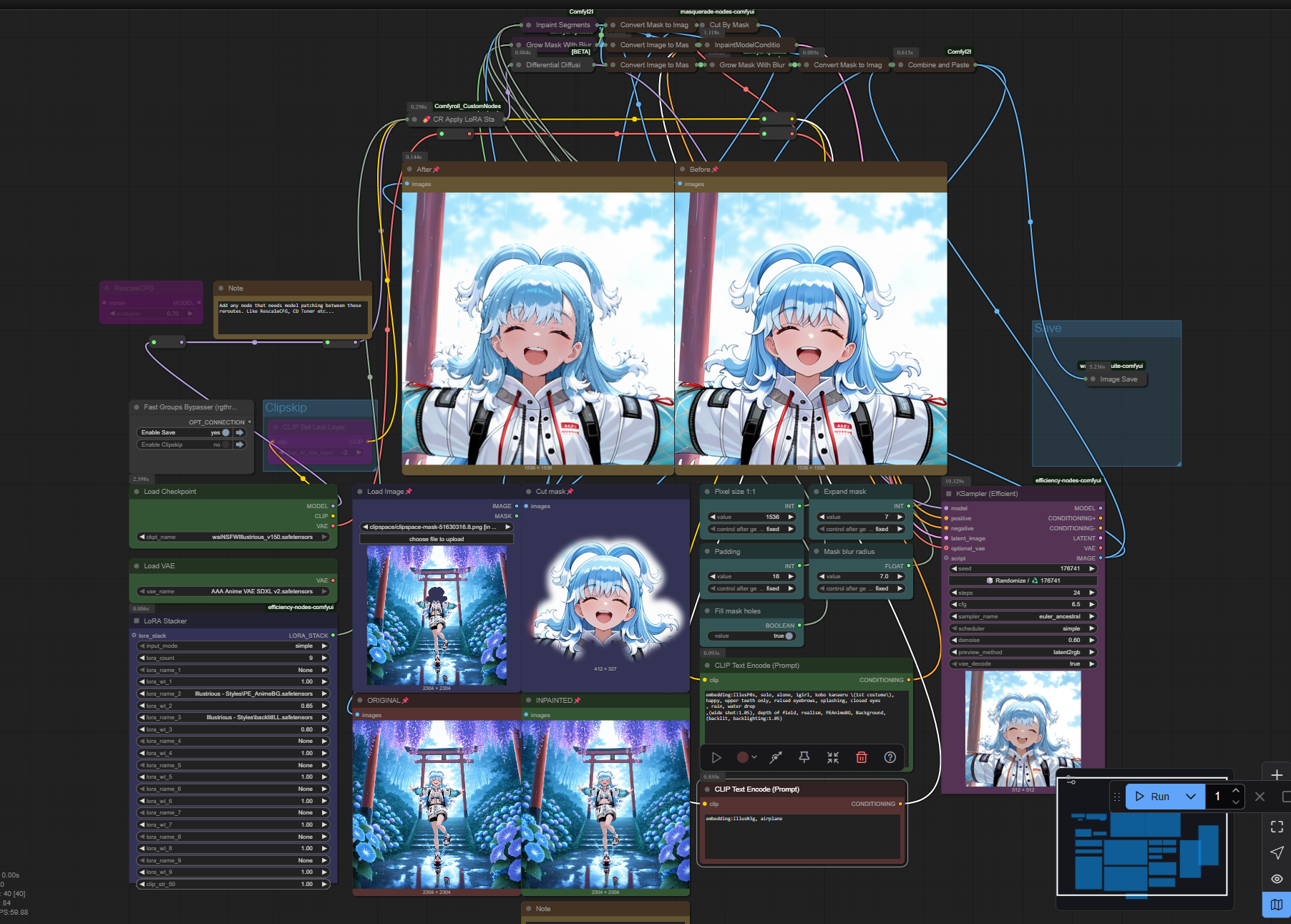
Task: Collapse Load Checkpoint node via title dot
Action: [x=136, y=492]
